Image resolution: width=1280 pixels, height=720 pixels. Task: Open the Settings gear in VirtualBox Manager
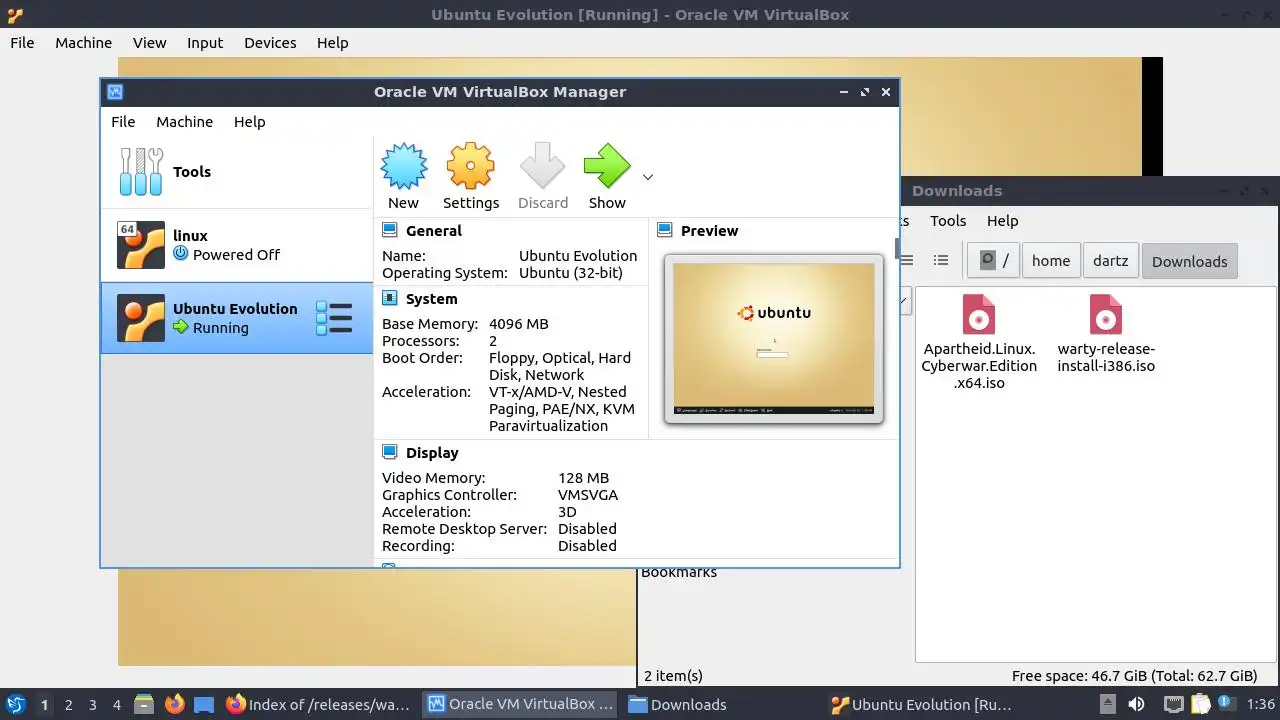tap(471, 166)
